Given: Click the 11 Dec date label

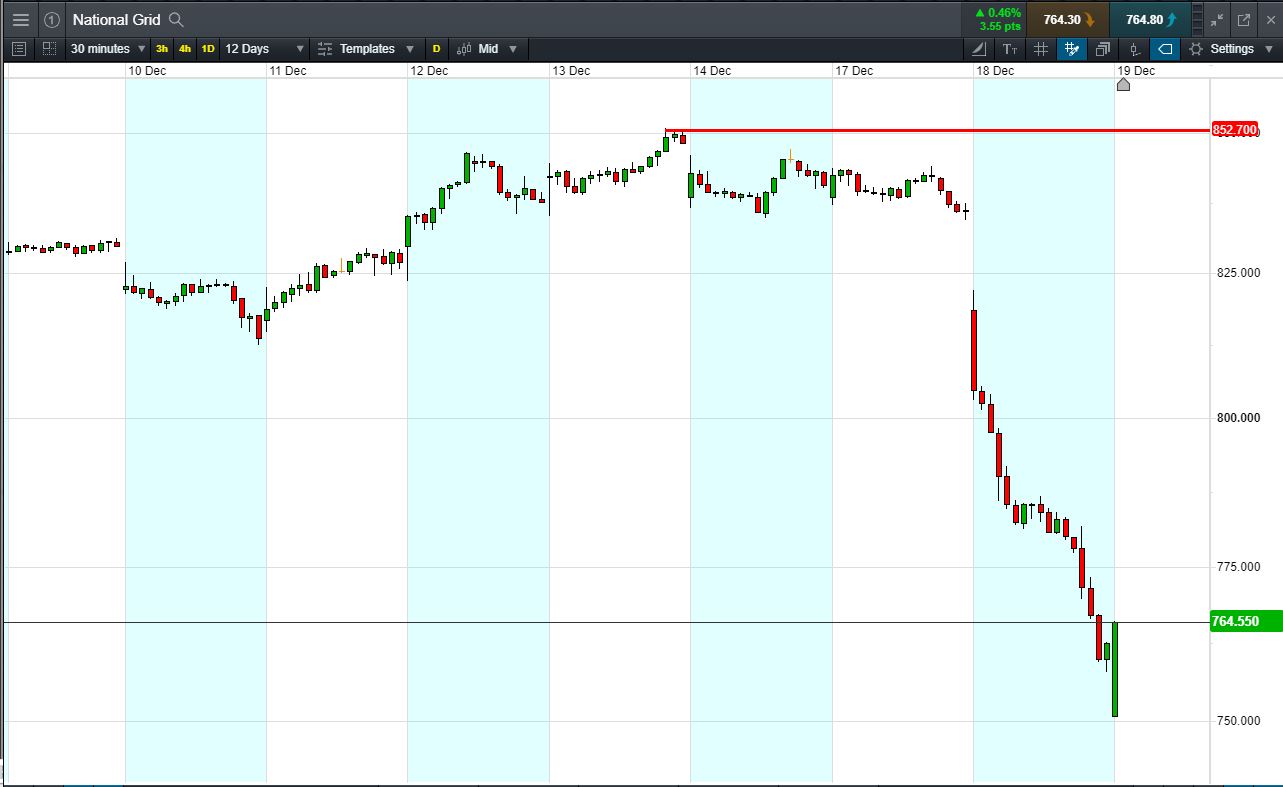Looking at the screenshot, I should (x=288, y=71).
